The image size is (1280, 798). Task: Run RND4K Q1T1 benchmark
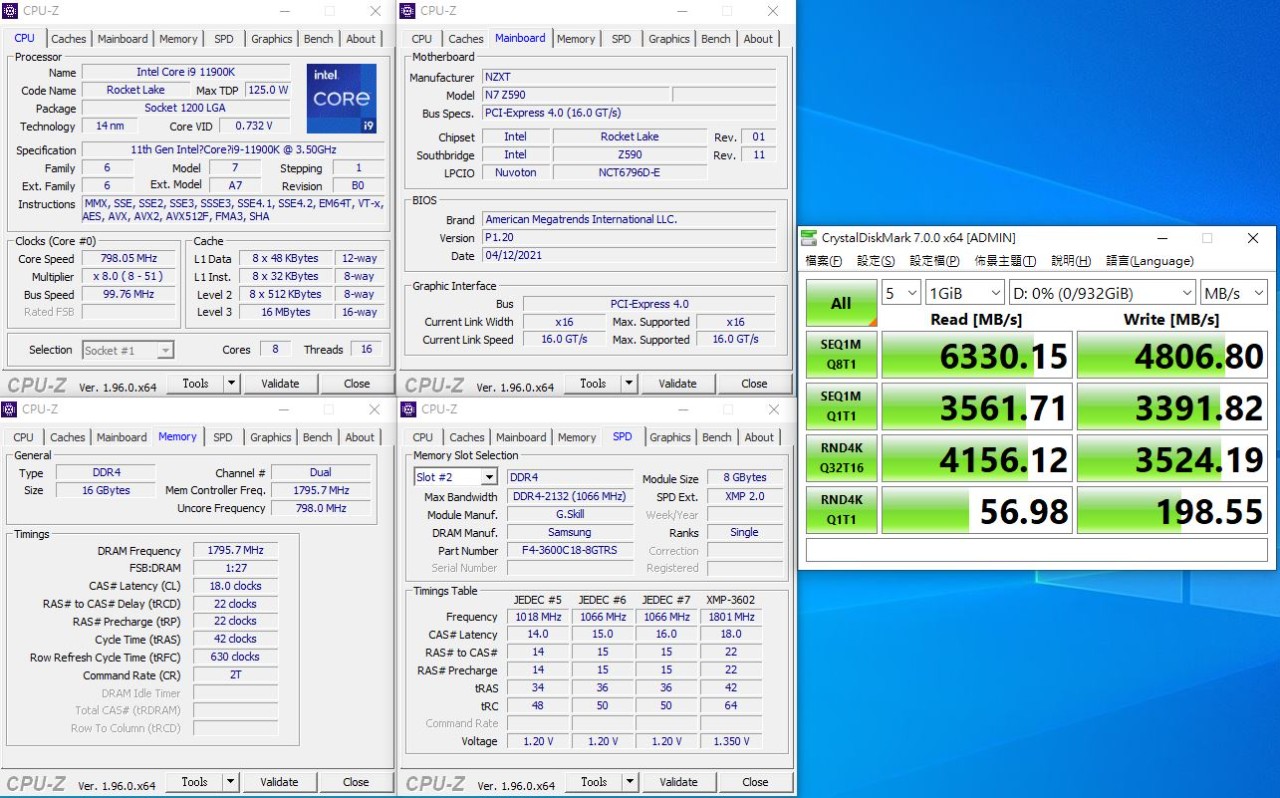coord(841,510)
